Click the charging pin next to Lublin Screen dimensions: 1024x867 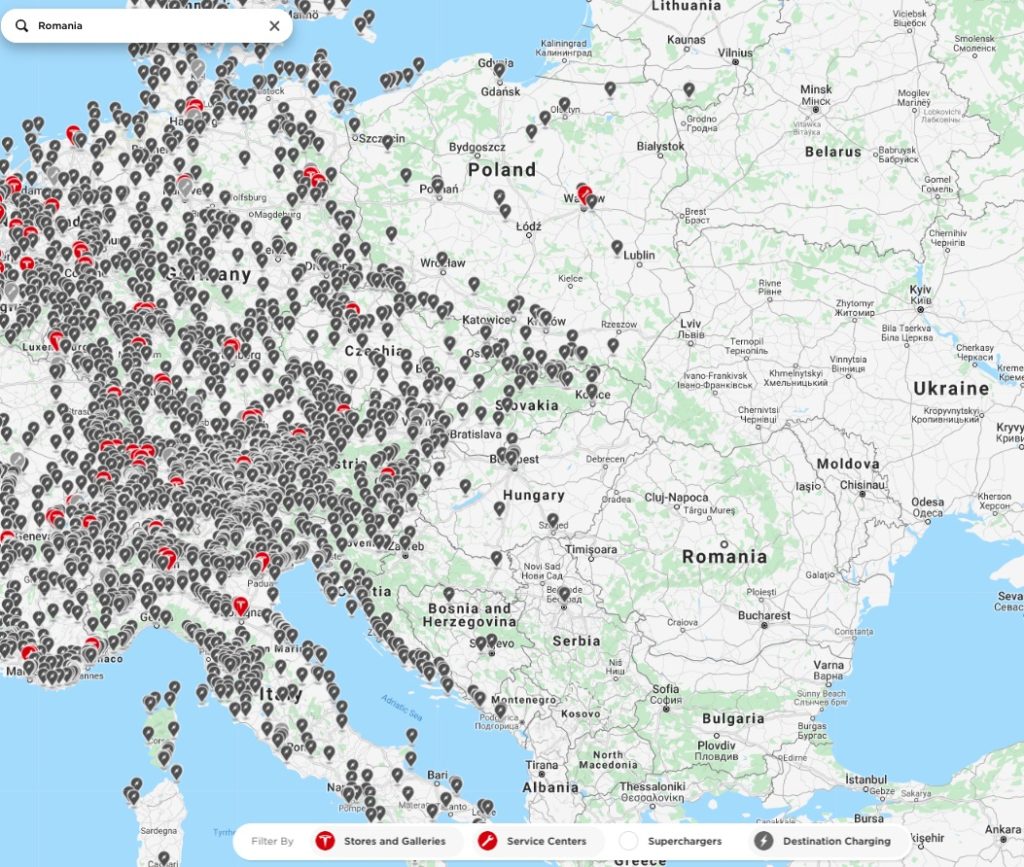(x=617, y=246)
